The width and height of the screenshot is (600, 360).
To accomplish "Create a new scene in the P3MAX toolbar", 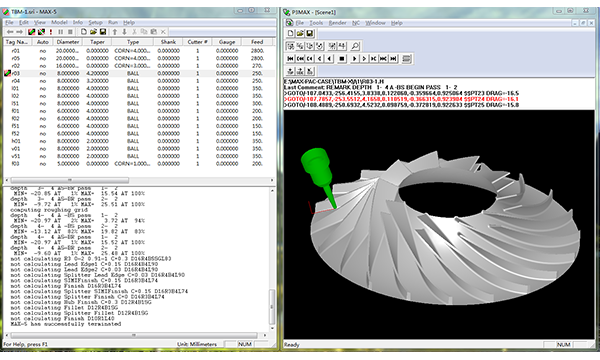I will [290, 34].
